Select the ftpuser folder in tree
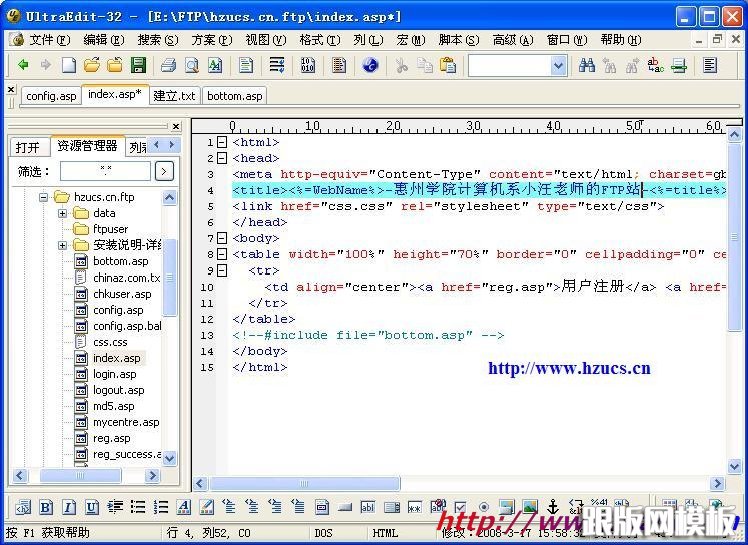 coord(110,229)
